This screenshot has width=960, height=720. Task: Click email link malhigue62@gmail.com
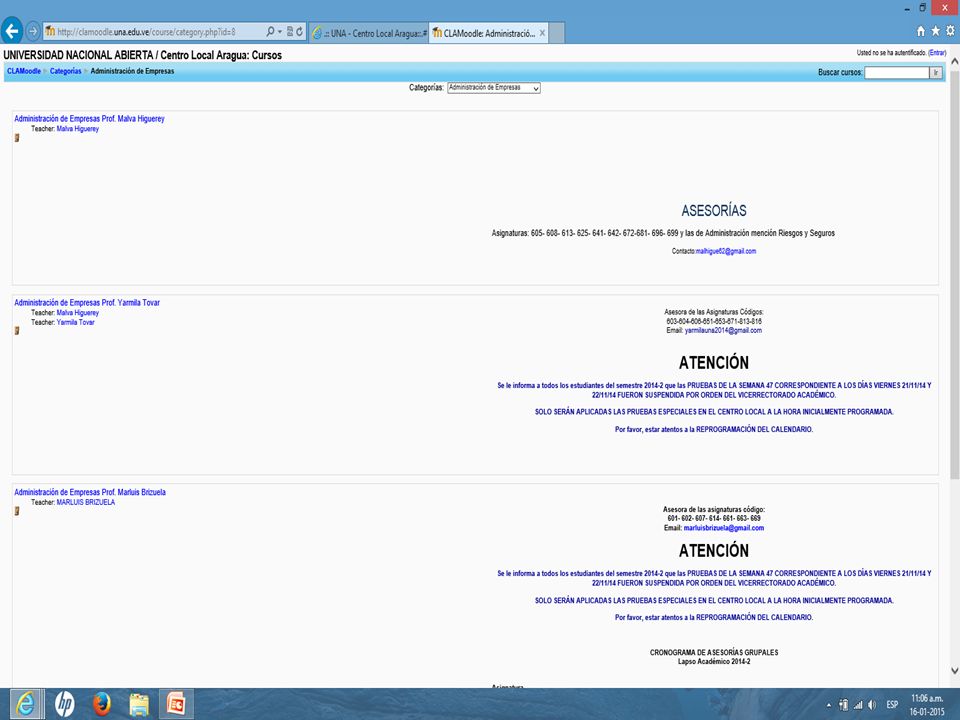click(726, 251)
